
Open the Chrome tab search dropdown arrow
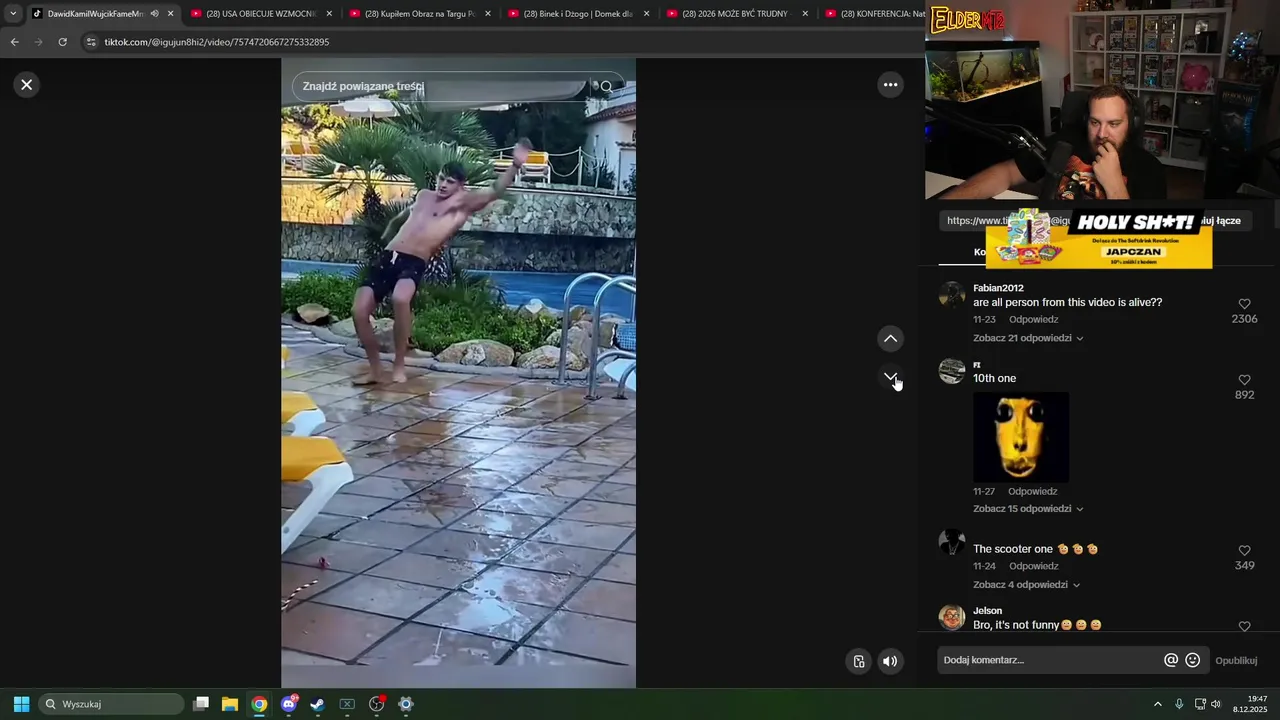[x=13, y=14]
